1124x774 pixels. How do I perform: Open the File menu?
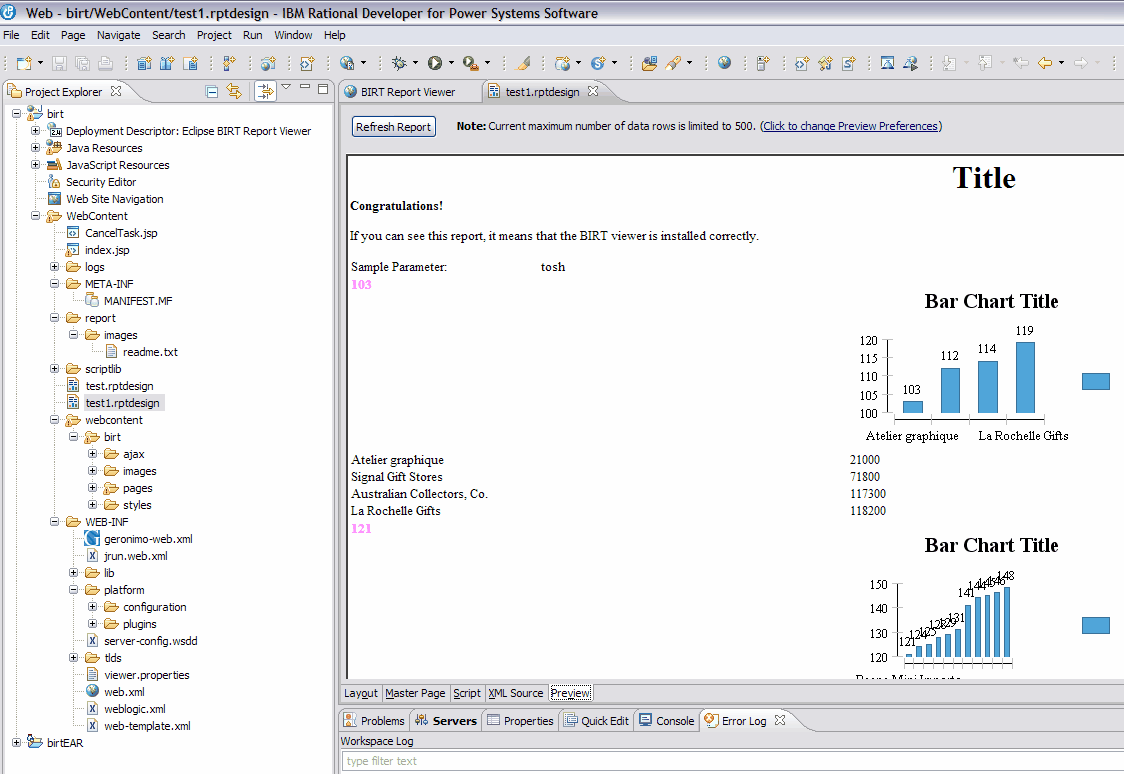point(11,35)
